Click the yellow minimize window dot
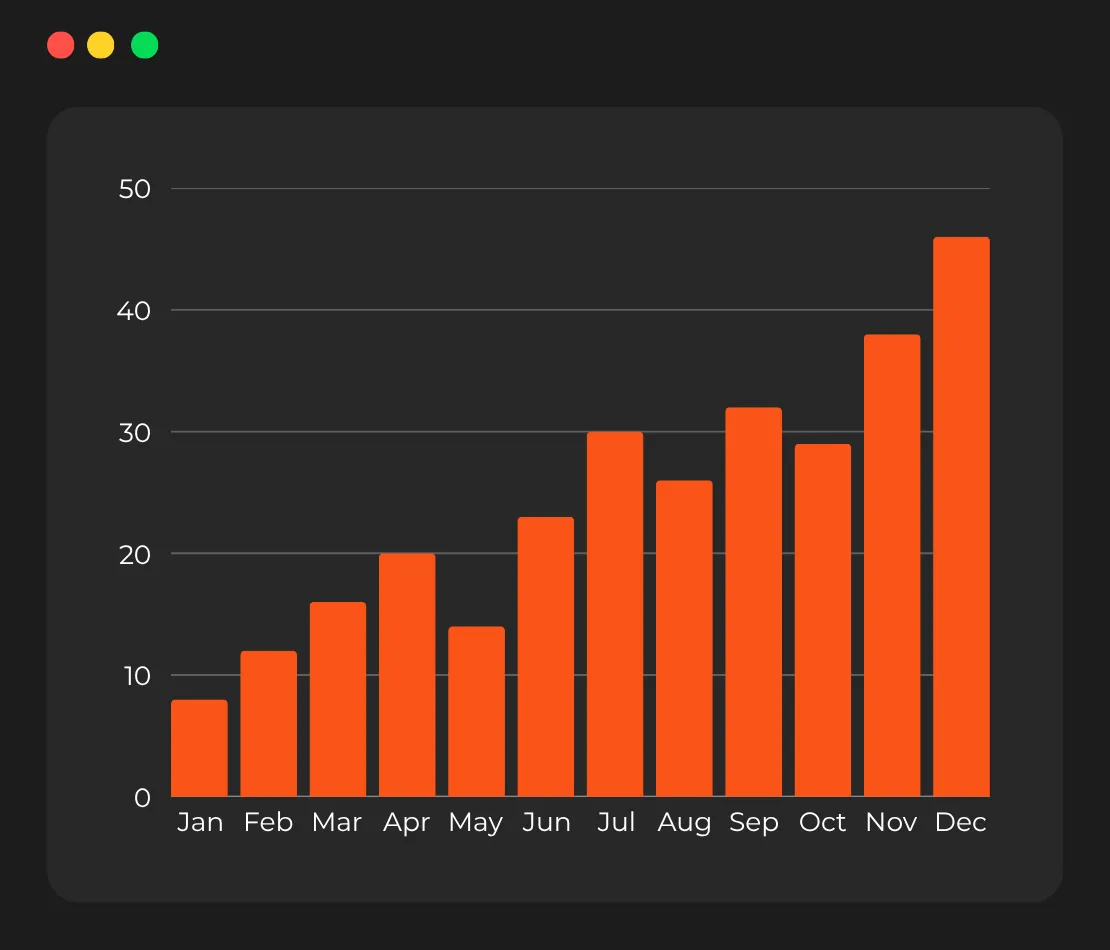Viewport: 1110px width, 950px height. [x=101, y=45]
